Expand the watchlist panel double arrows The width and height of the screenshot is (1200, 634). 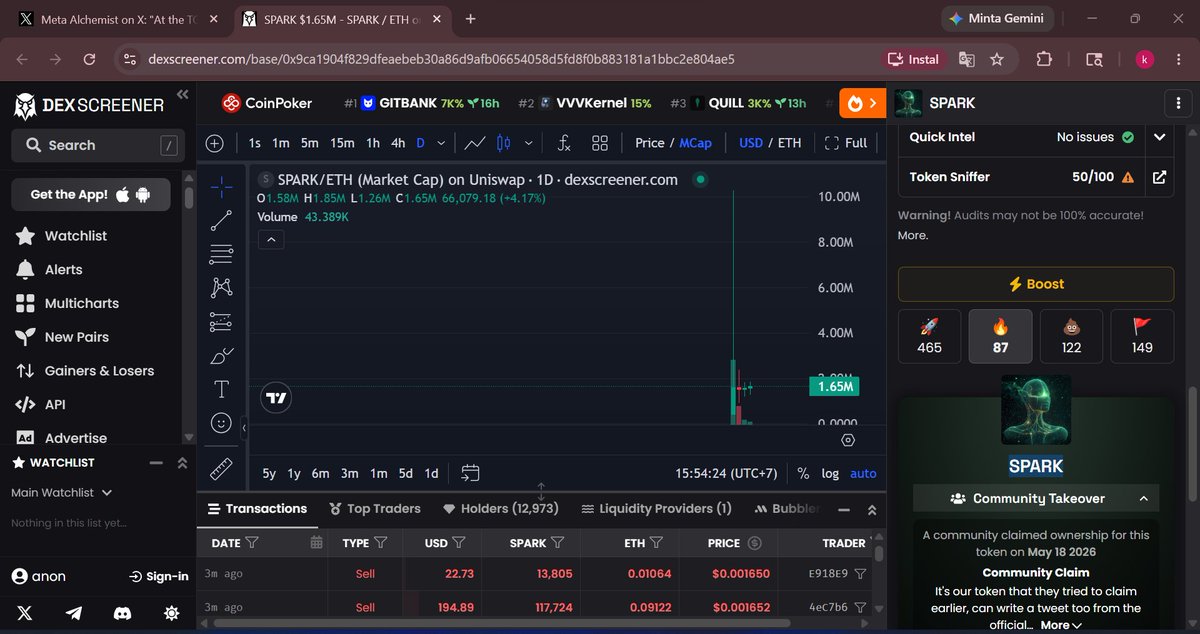click(x=182, y=463)
